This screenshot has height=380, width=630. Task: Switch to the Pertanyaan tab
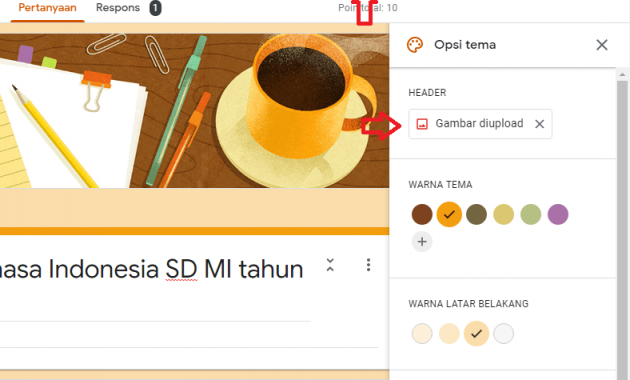click(47, 8)
